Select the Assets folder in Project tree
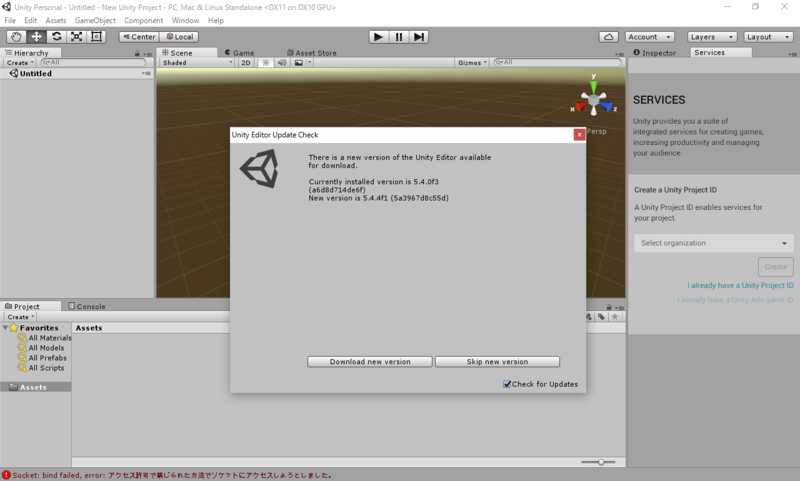The image size is (800, 481). [x=36, y=387]
